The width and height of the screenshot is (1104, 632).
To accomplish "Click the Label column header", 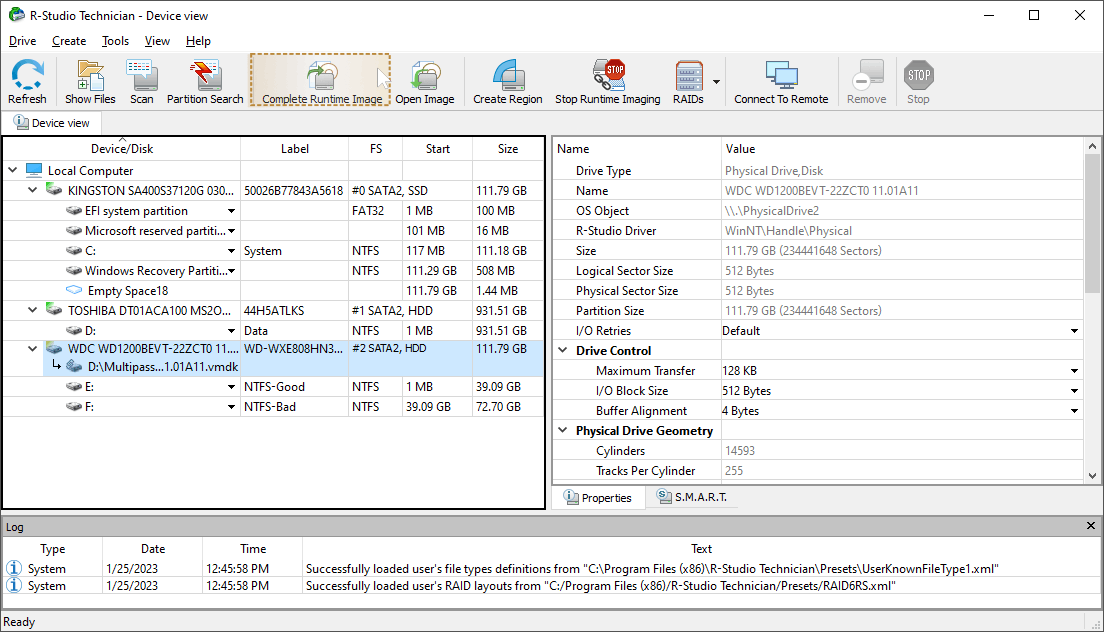I will tap(294, 148).
